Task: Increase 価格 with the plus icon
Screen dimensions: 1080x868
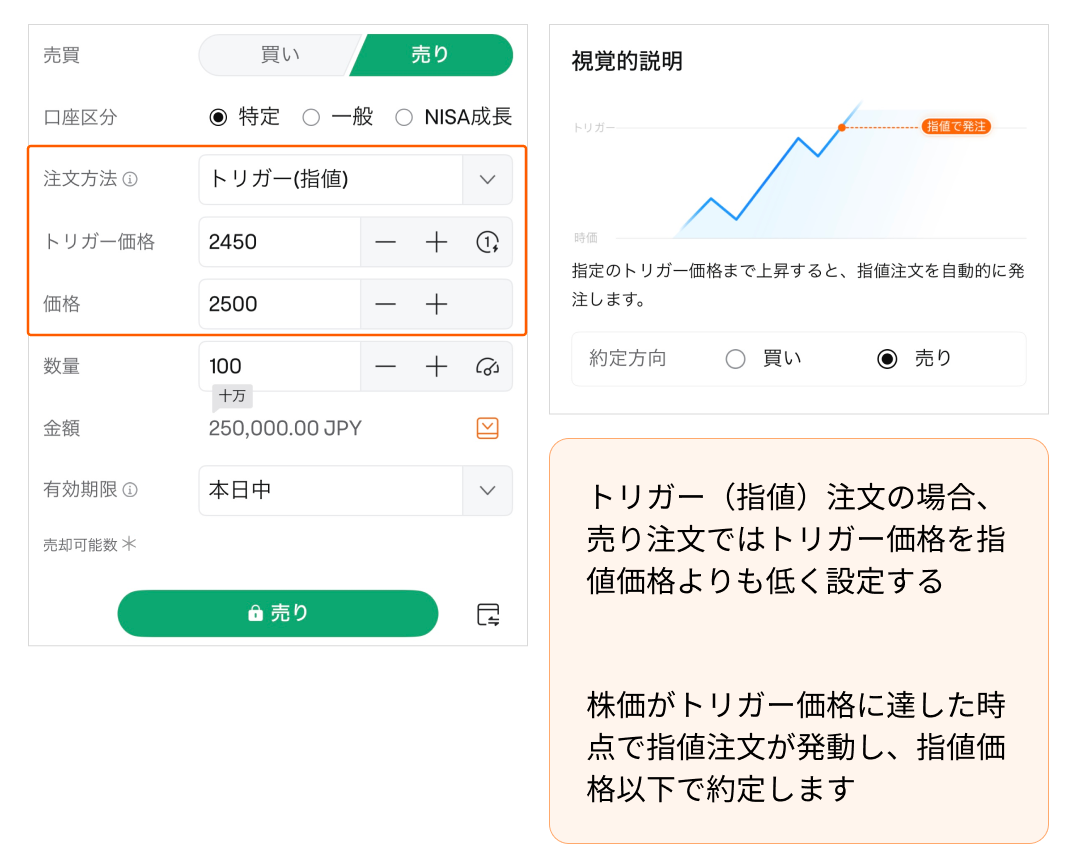Action: coord(436,304)
